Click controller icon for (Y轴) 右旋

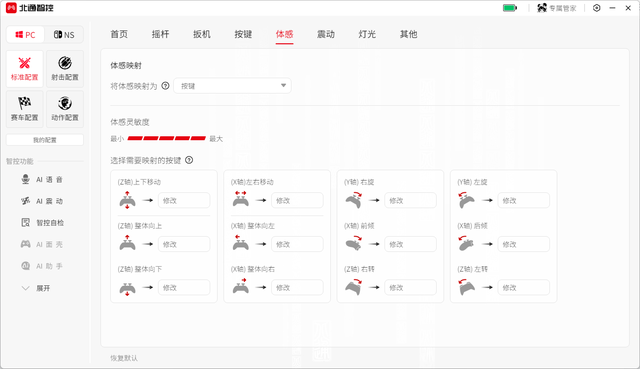coord(354,200)
